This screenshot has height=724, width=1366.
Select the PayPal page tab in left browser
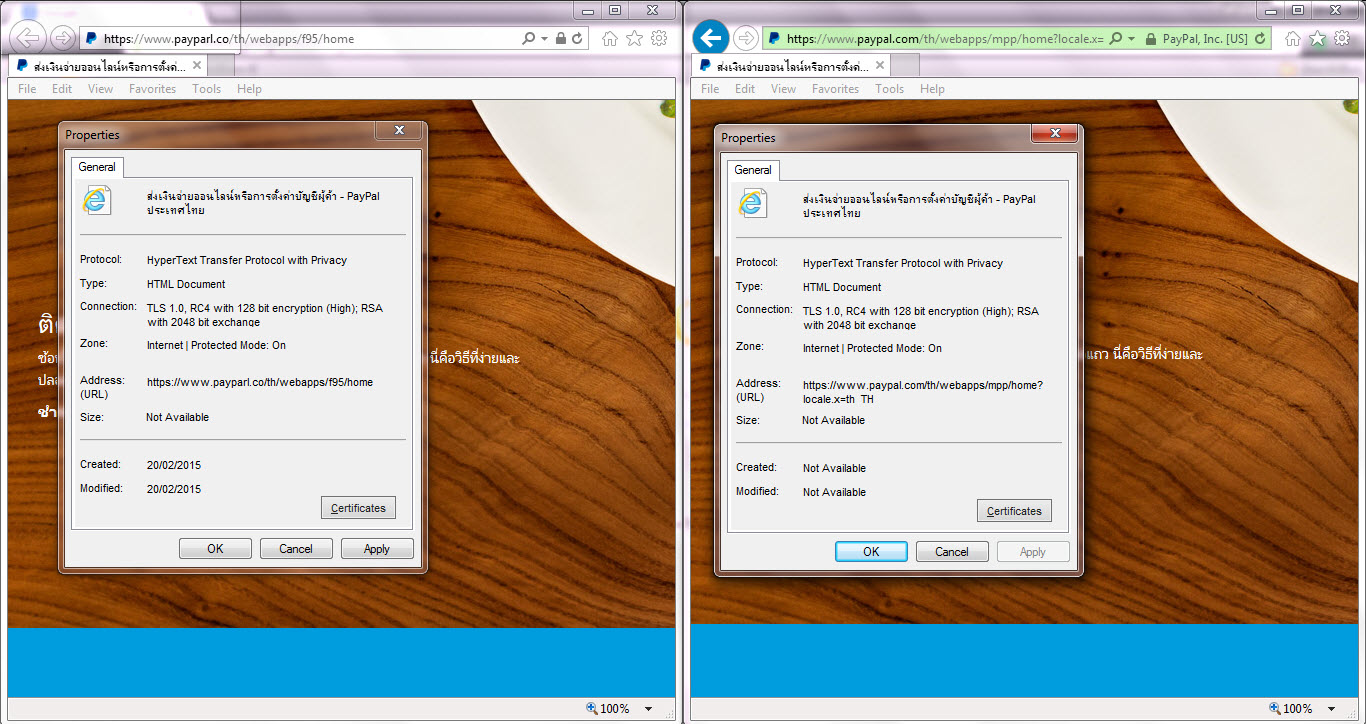(x=107, y=65)
